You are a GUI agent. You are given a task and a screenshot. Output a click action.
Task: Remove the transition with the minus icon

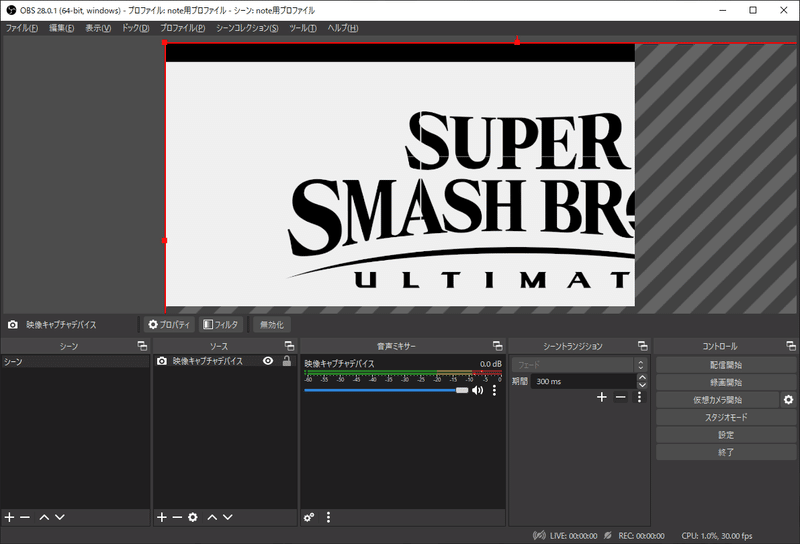pyautogui.click(x=620, y=397)
